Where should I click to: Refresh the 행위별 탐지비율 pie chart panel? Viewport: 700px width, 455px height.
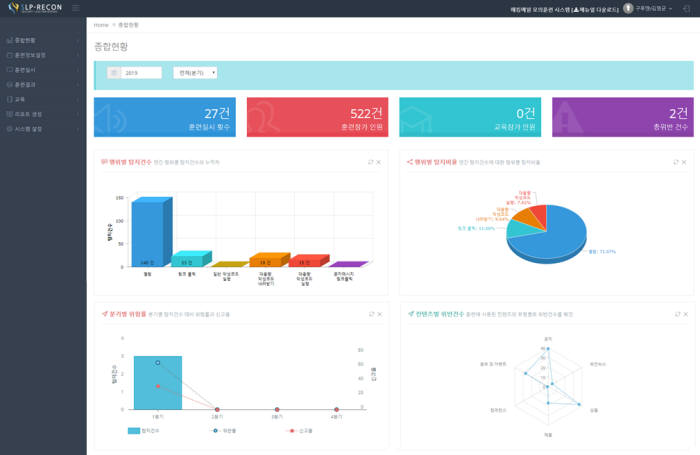[676, 162]
